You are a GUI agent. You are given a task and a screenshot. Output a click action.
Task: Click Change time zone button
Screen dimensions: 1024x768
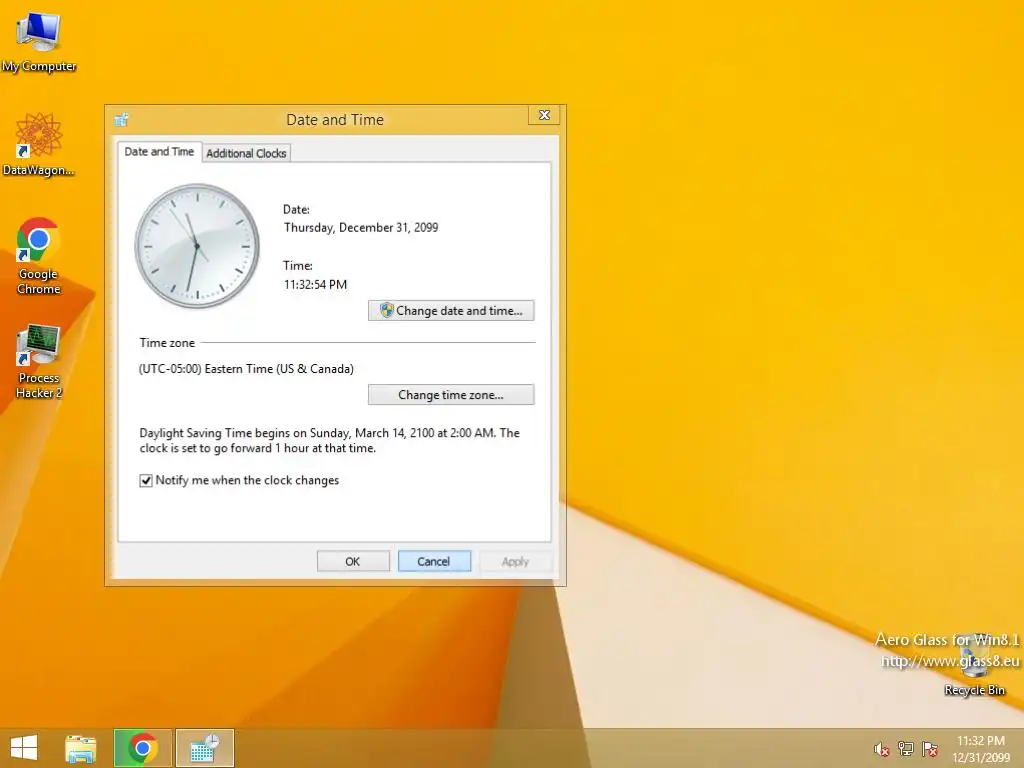[451, 395]
